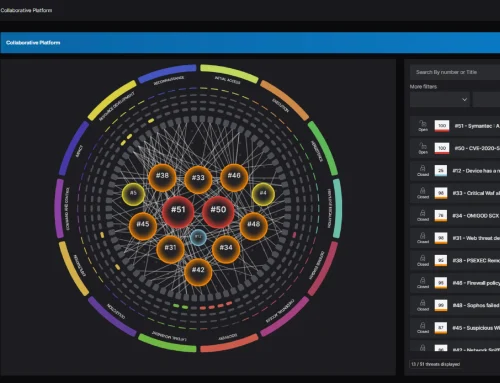
Task: Click the Command and Control ring segment
Action: pos(59,208)
